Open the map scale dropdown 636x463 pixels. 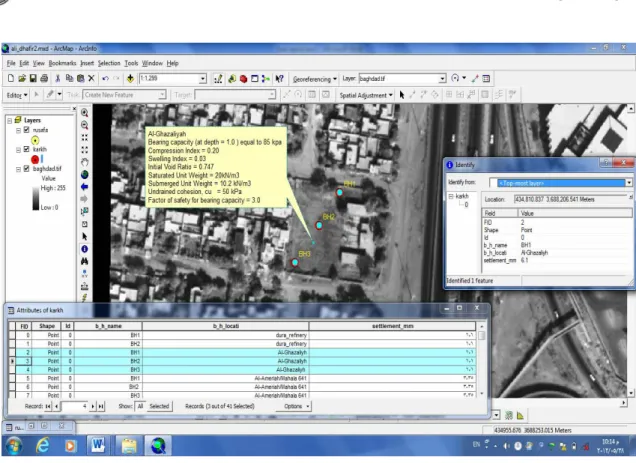202,78
